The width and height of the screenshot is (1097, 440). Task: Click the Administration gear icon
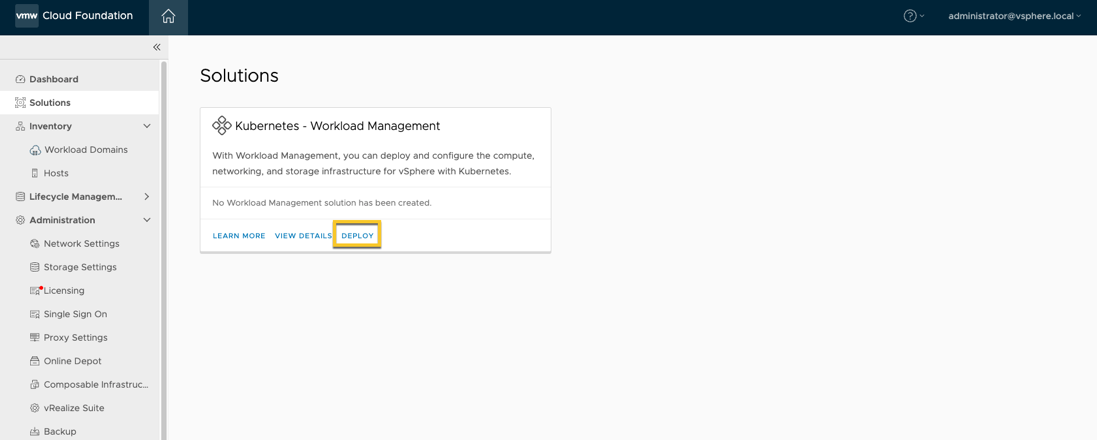click(20, 220)
